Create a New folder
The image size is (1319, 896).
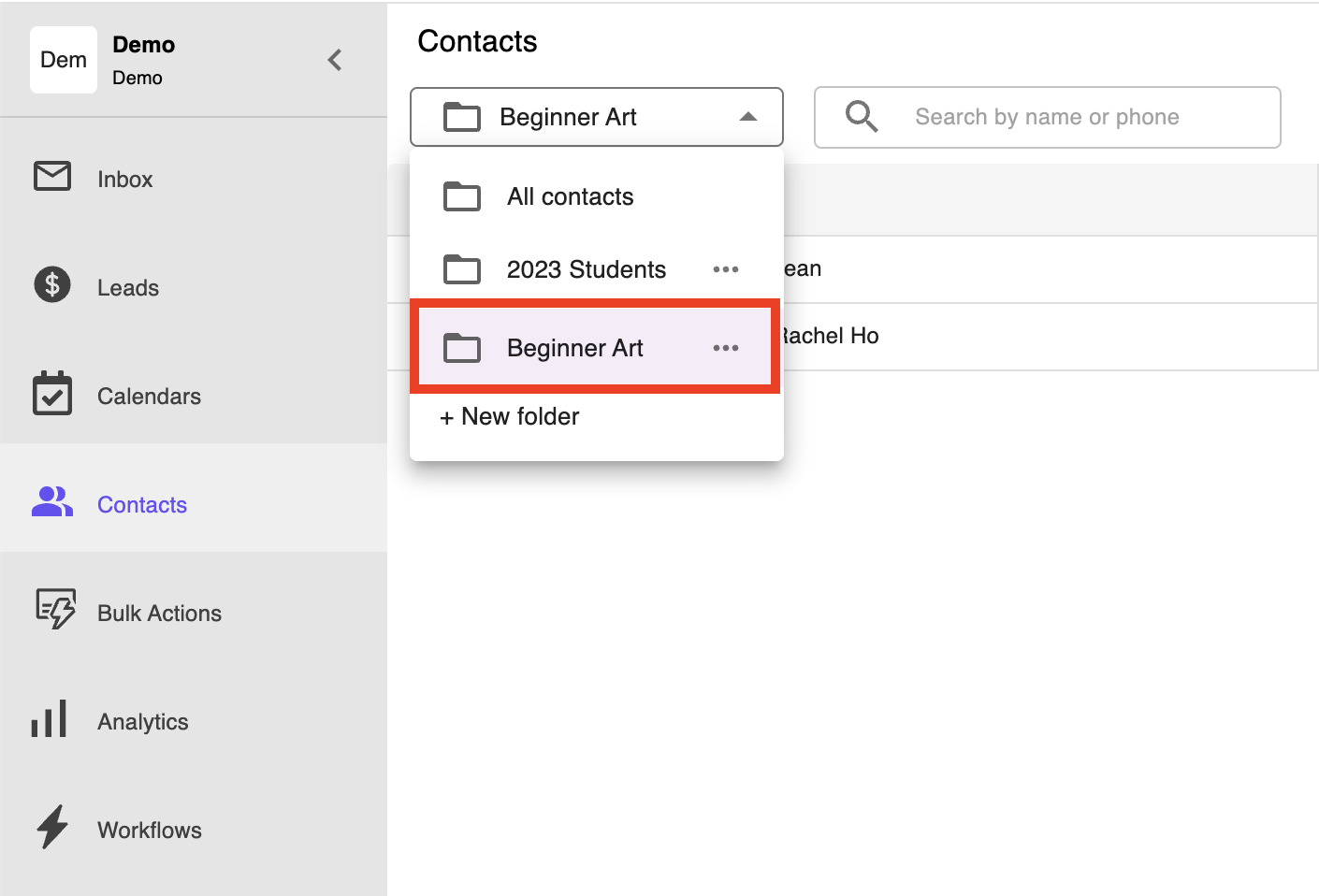point(509,416)
